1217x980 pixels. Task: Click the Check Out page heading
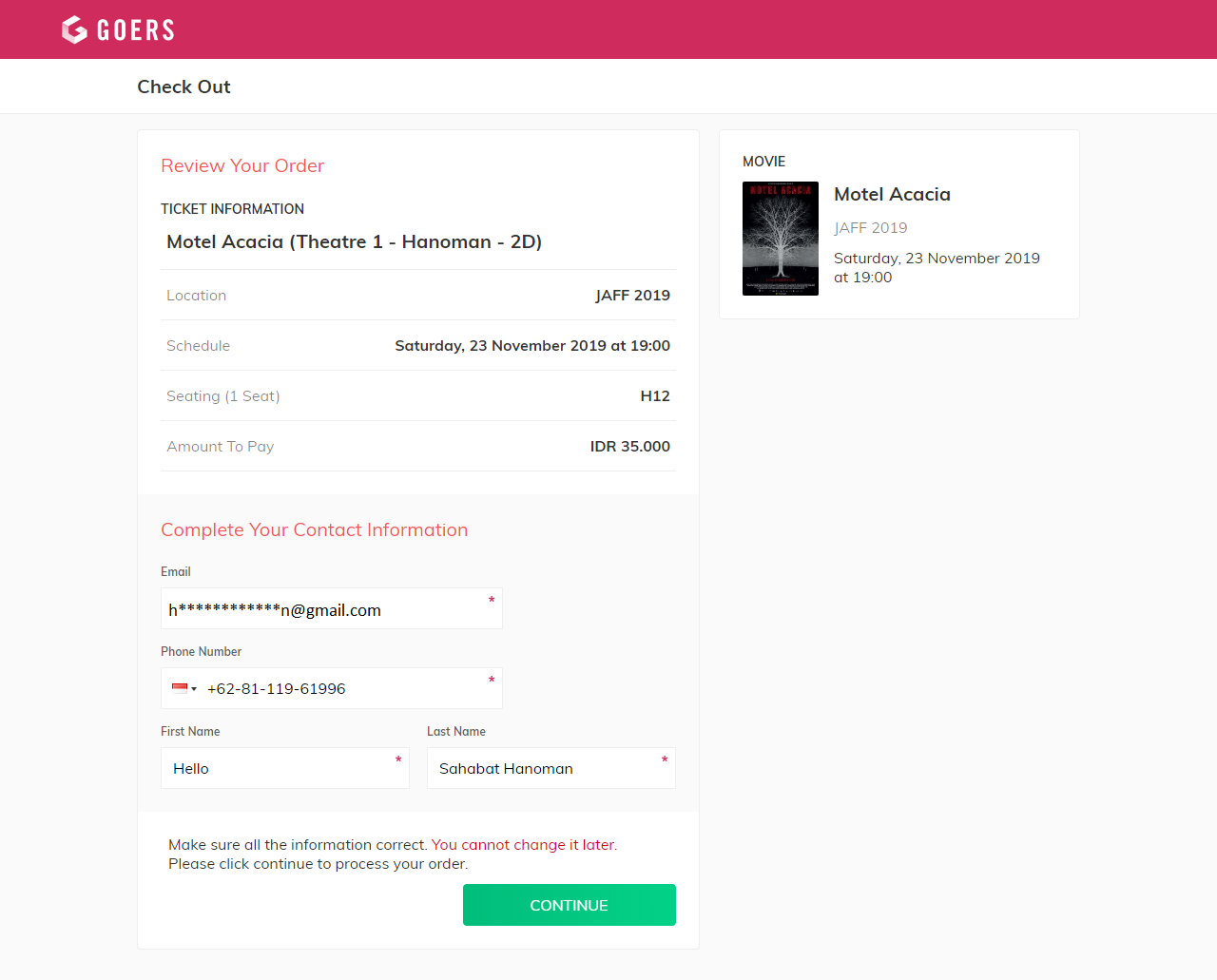tap(184, 86)
